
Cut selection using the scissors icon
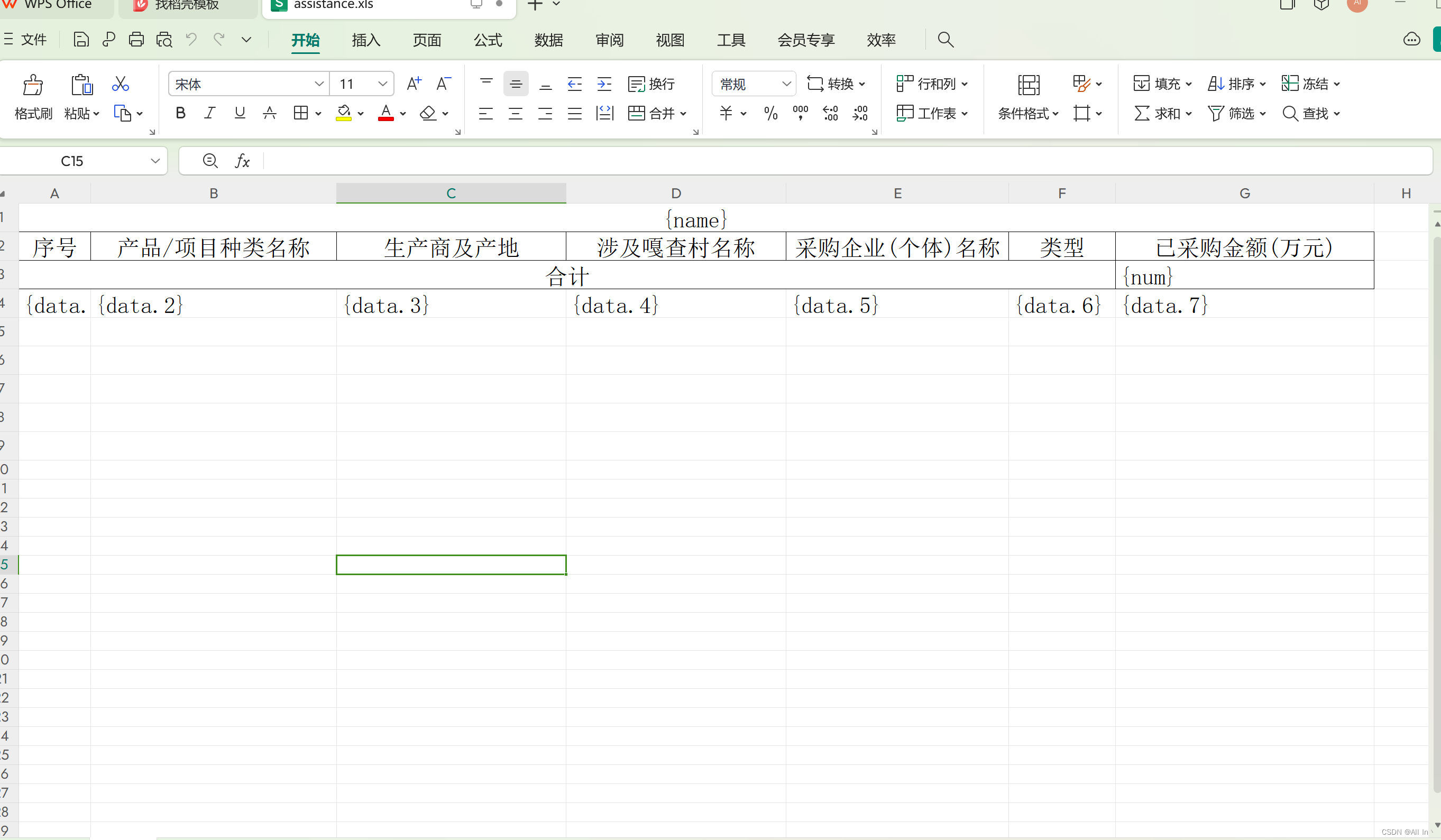(x=120, y=84)
